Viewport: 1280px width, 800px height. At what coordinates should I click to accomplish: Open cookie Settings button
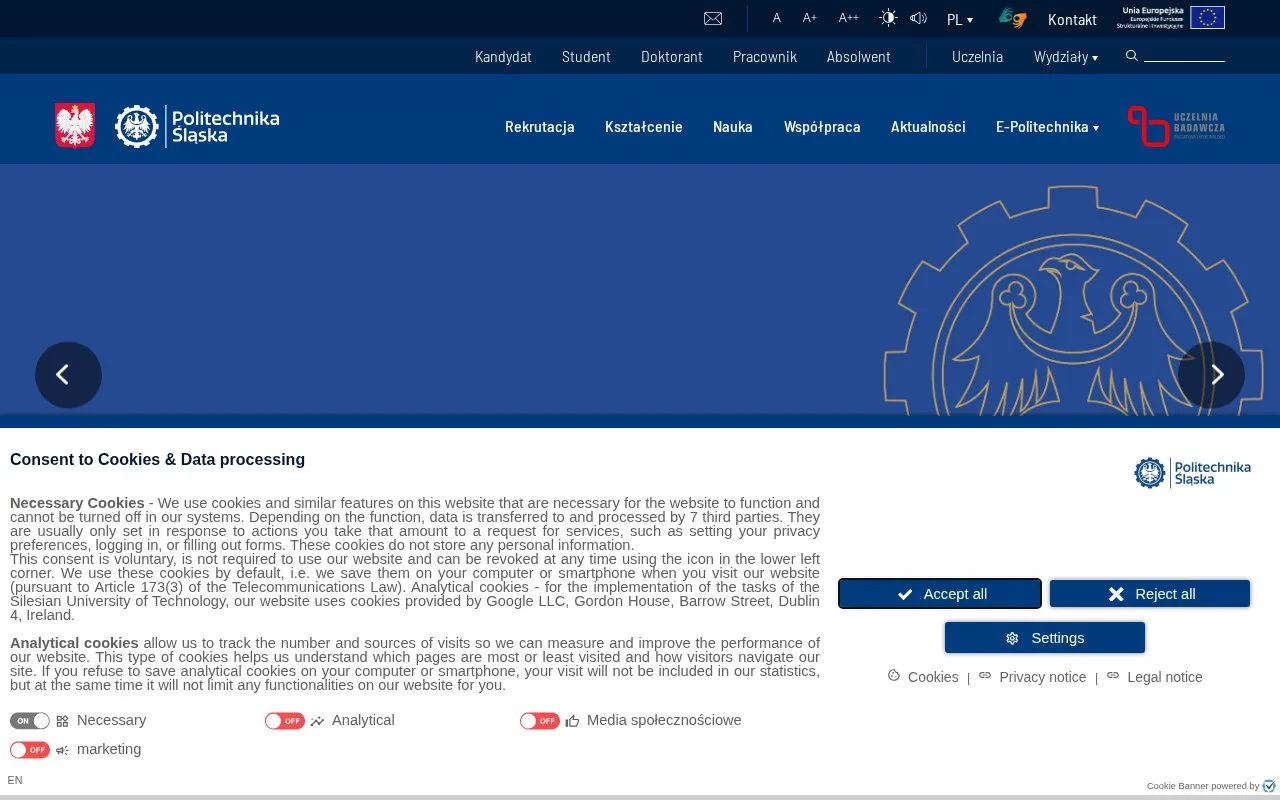1045,638
